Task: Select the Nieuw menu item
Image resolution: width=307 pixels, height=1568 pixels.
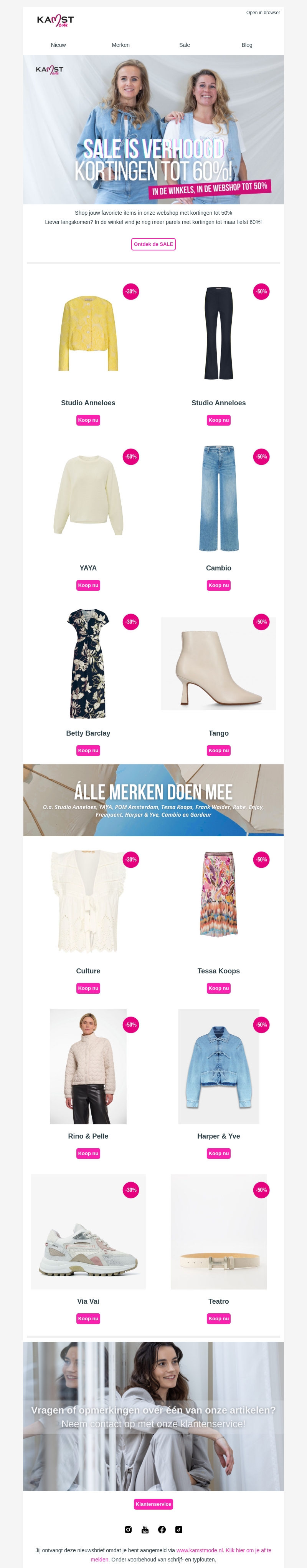Action: click(x=58, y=45)
